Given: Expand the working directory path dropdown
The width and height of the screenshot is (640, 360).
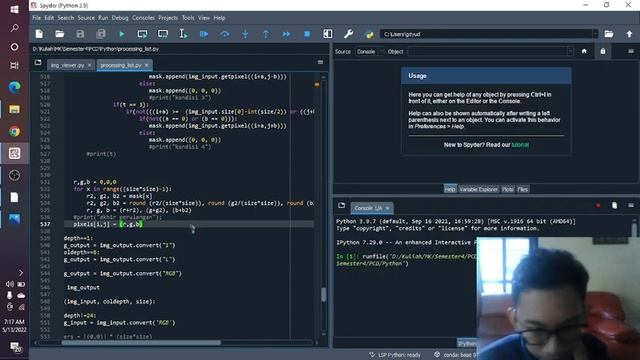Looking at the screenshot, I should point(595,34).
